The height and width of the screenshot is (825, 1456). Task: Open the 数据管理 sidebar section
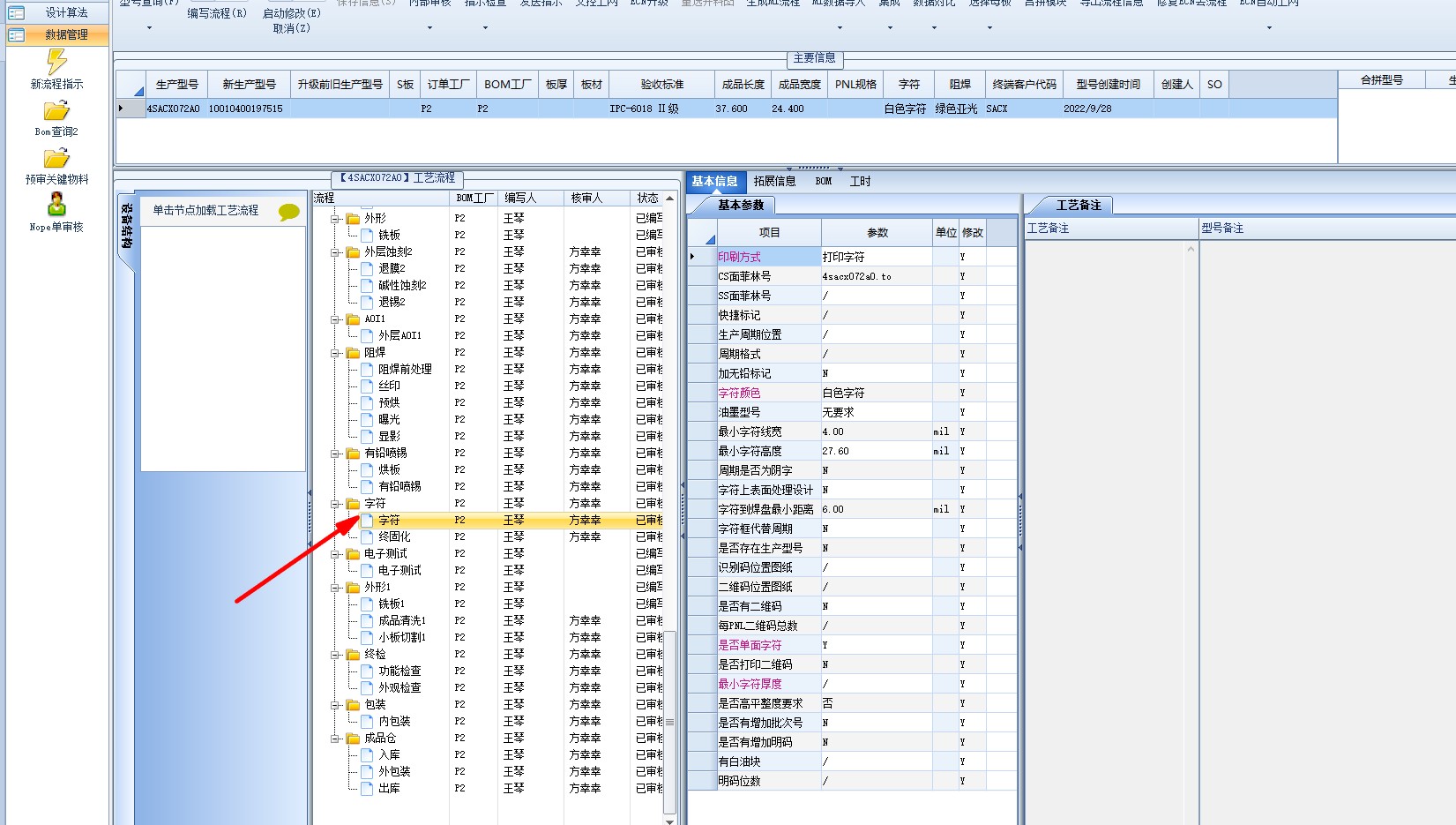tap(57, 35)
